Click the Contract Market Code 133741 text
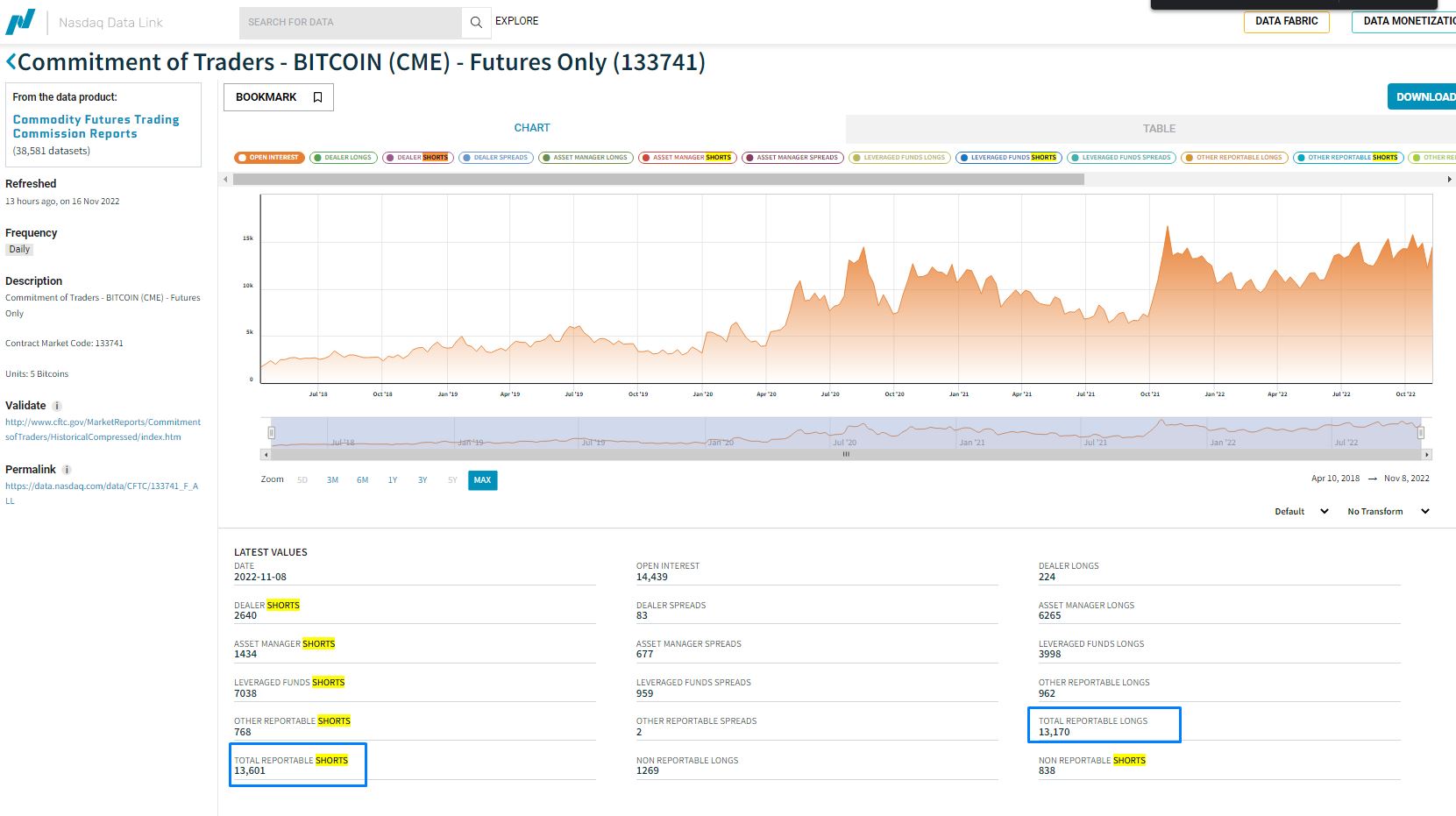This screenshot has height=816, width=1456. 64,344
